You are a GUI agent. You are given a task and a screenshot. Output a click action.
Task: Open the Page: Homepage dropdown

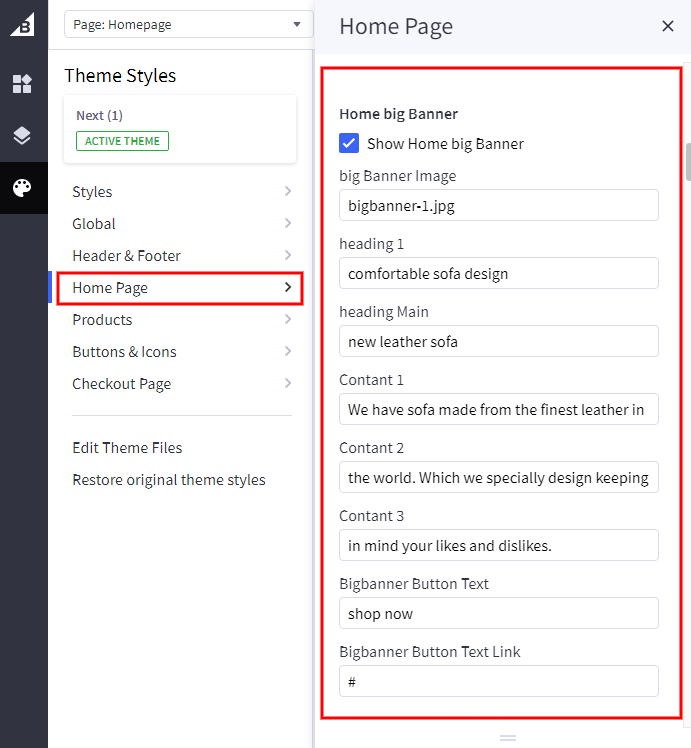click(x=187, y=25)
